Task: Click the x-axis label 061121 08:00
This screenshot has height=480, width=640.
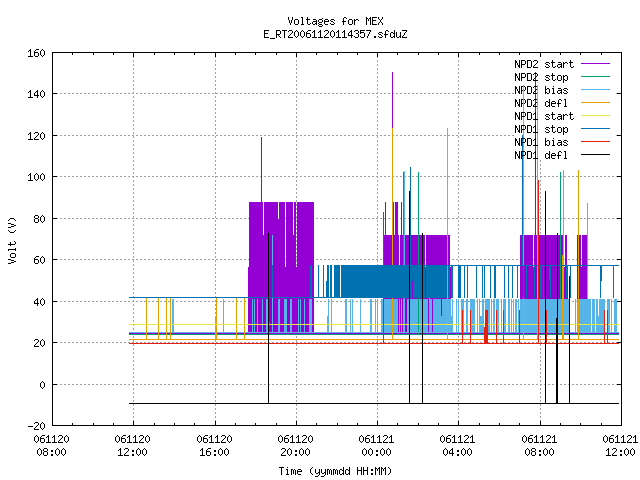Action: click(x=539, y=446)
